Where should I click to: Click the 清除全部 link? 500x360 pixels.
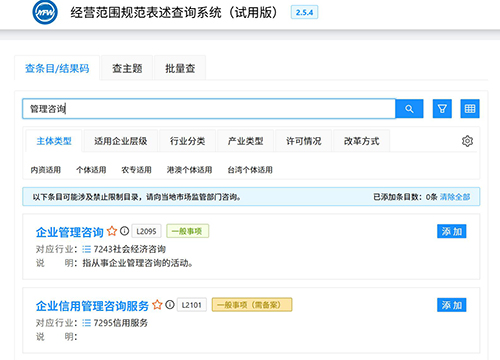(455, 197)
